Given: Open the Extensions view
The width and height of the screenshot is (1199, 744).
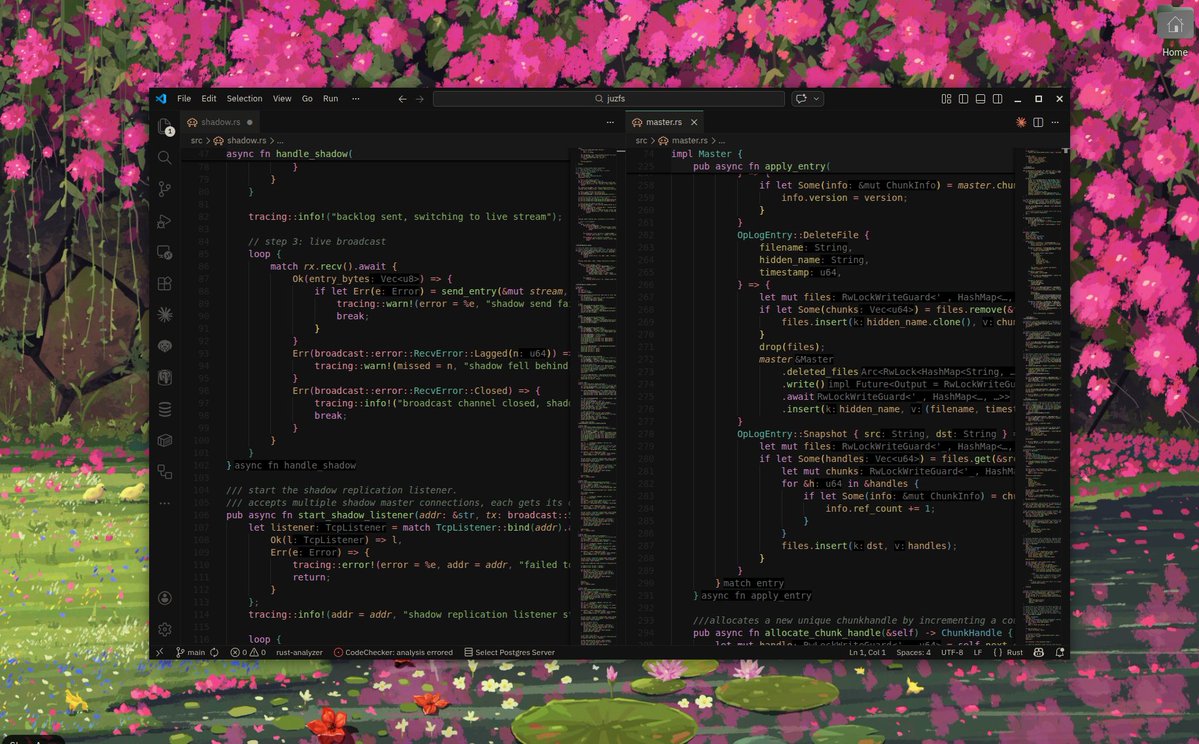Looking at the screenshot, I should [164, 284].
